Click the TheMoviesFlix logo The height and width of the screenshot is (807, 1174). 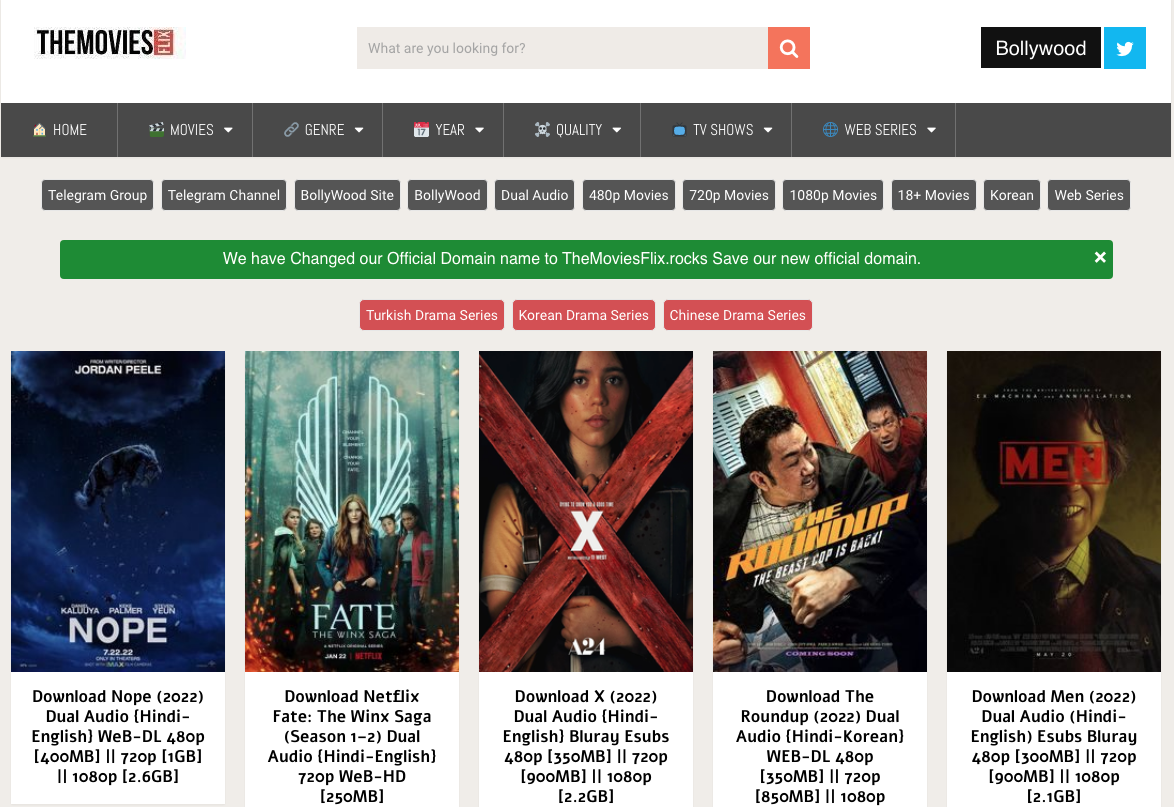106,43
